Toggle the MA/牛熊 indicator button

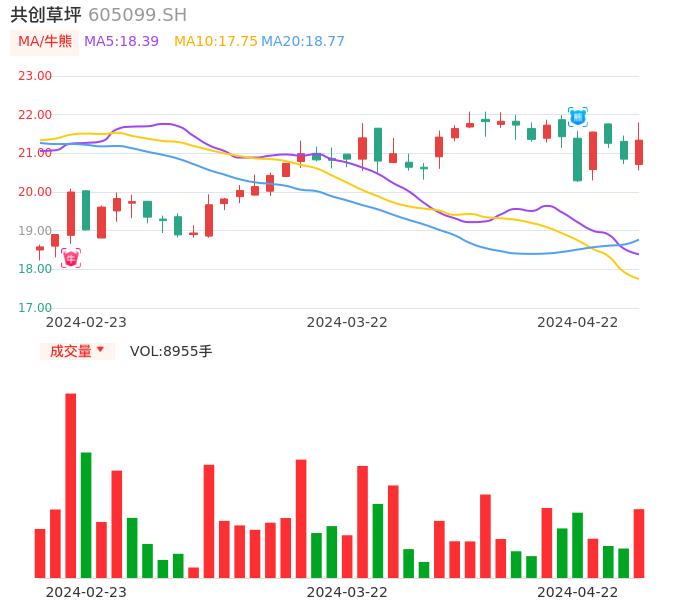point(44,41)
